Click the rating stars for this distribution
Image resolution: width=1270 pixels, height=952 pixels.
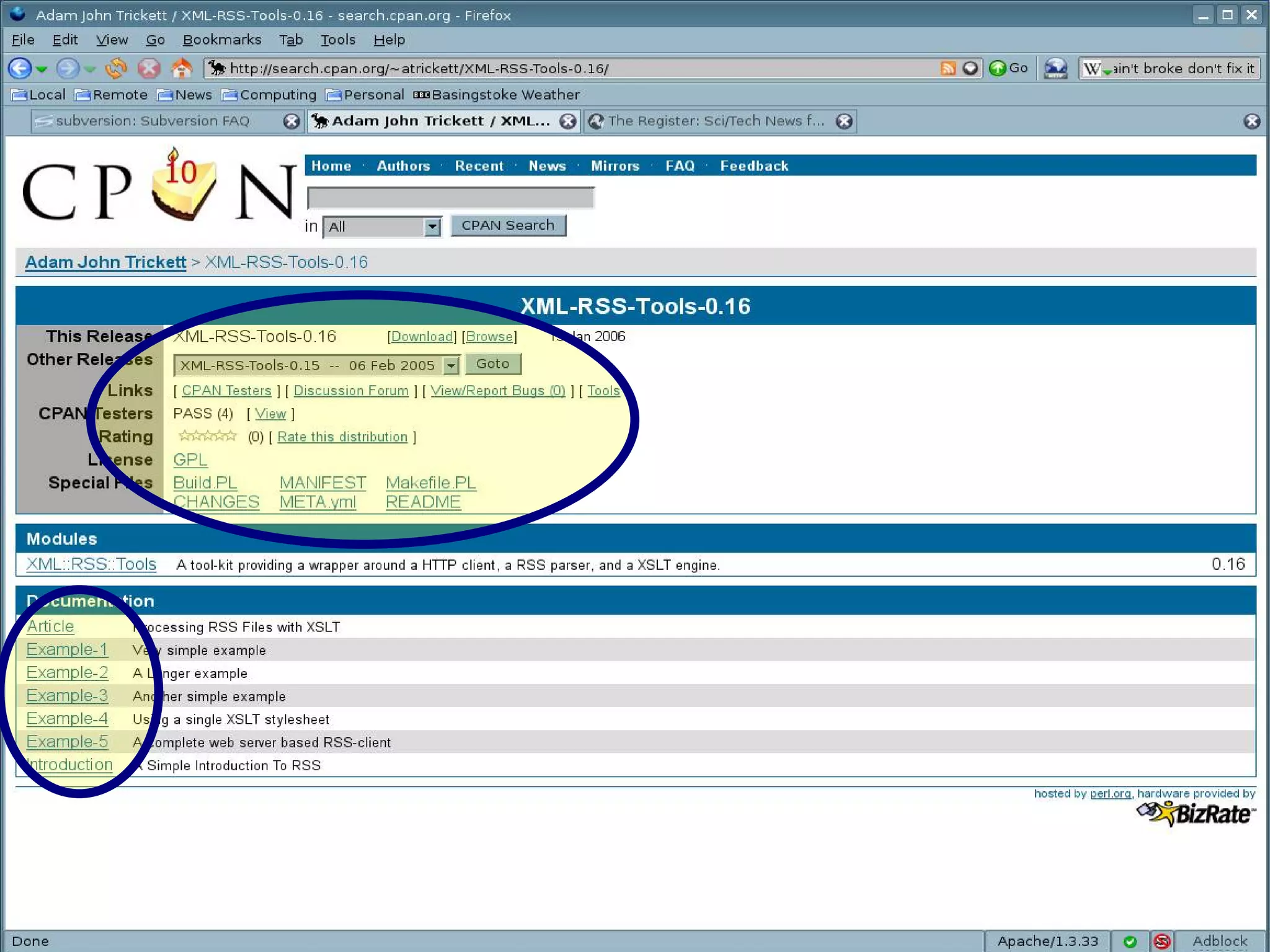pos(207,436)
